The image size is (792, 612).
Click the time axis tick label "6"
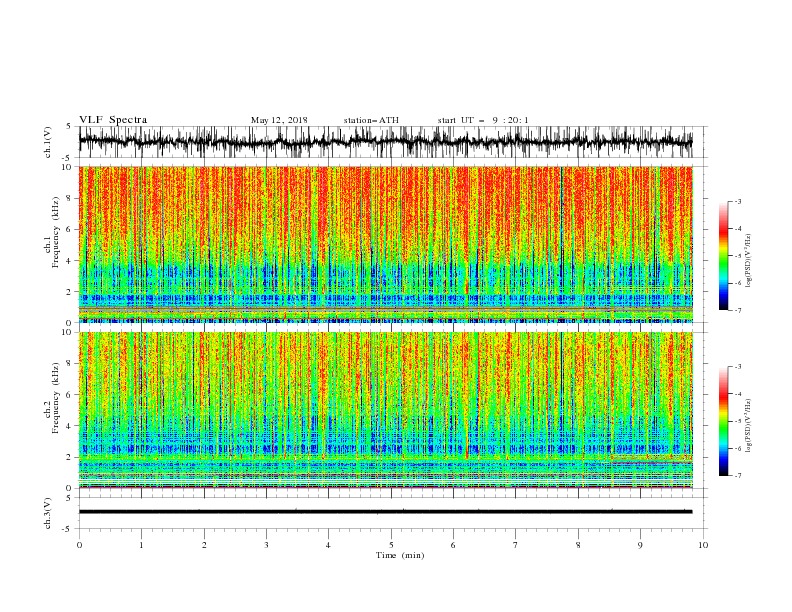tap(453, 545)
